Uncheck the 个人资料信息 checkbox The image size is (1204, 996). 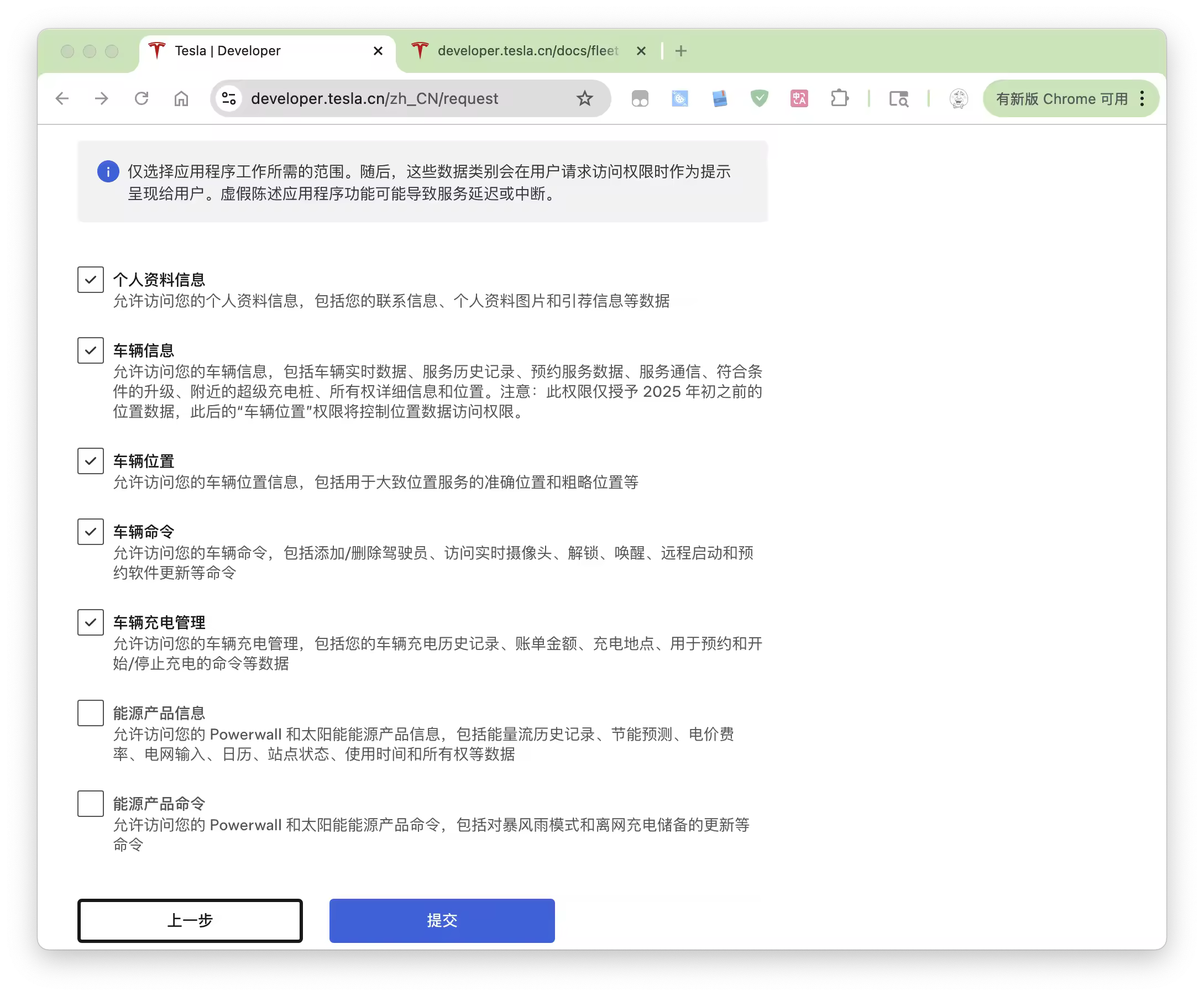(91, 280)
